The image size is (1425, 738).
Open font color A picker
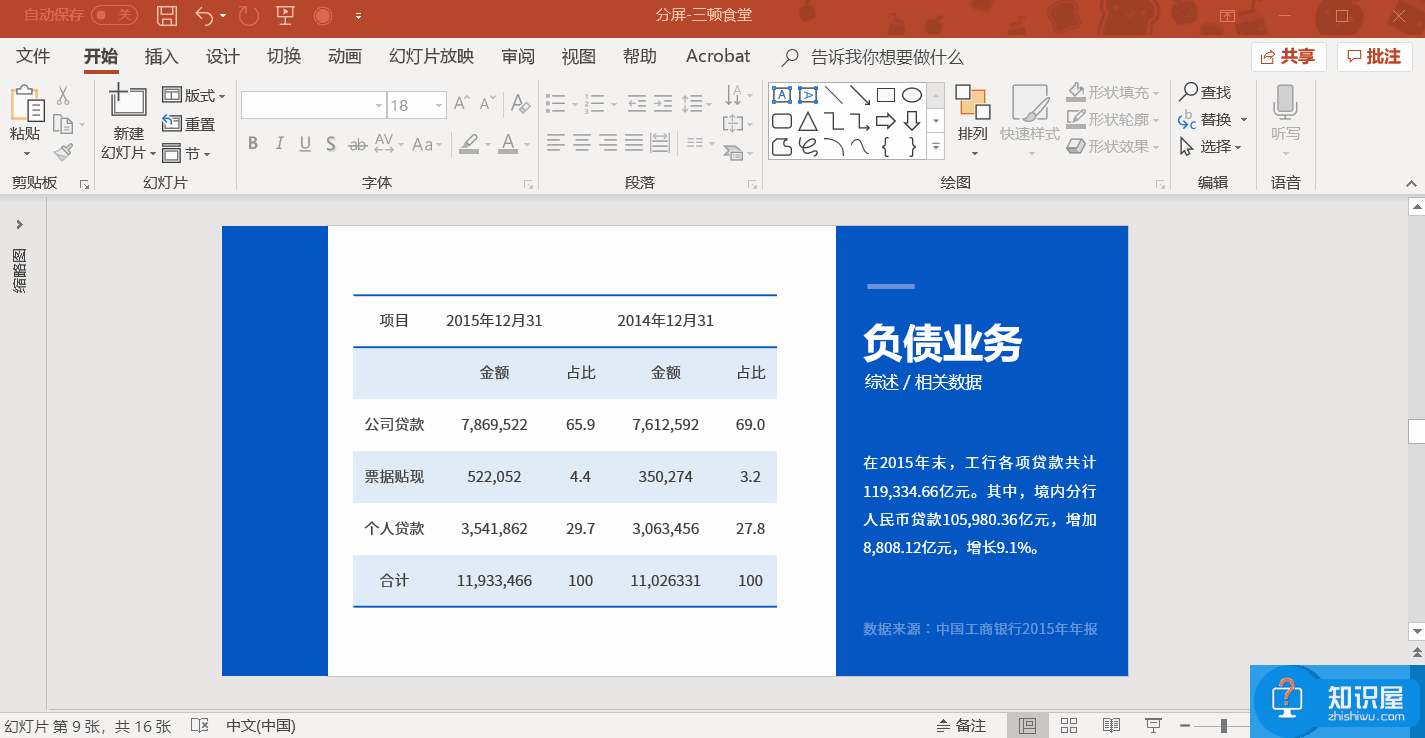[508, 144]
